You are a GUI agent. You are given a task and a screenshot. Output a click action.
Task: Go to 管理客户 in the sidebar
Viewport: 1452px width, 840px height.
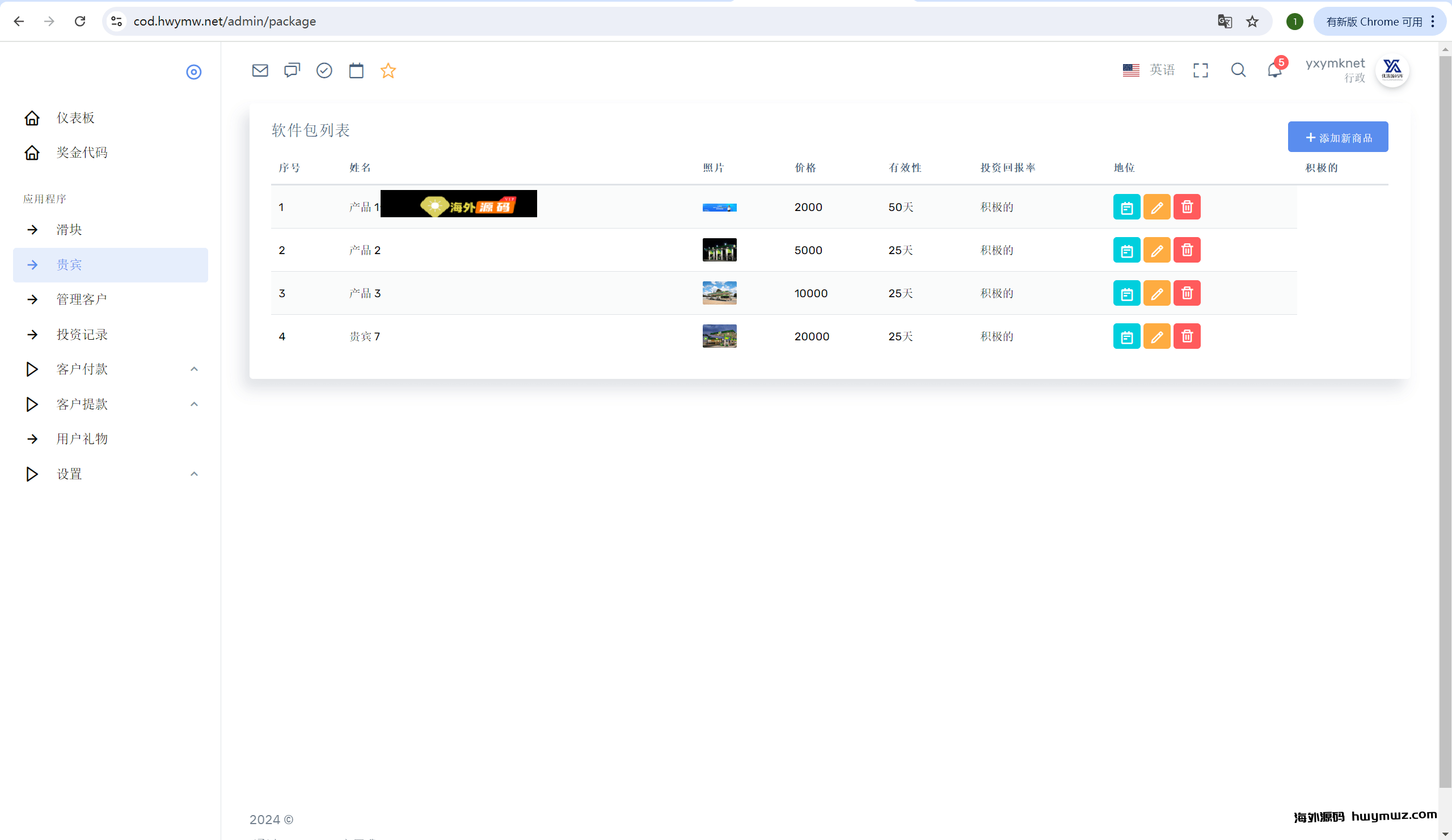coord(82,299)
